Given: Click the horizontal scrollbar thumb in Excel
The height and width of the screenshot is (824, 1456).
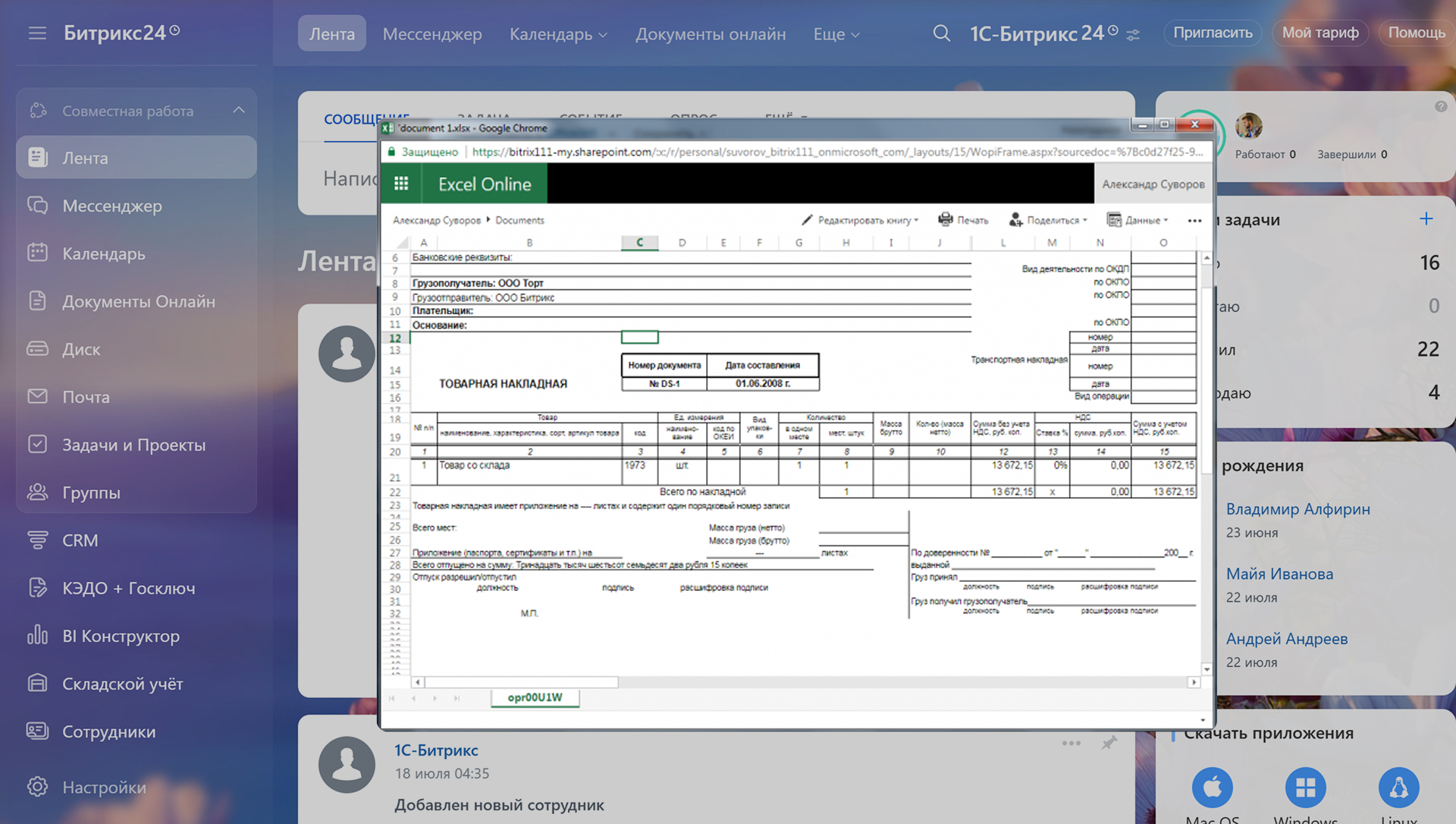Looking at the screenshot, I should tap(522, 682).
